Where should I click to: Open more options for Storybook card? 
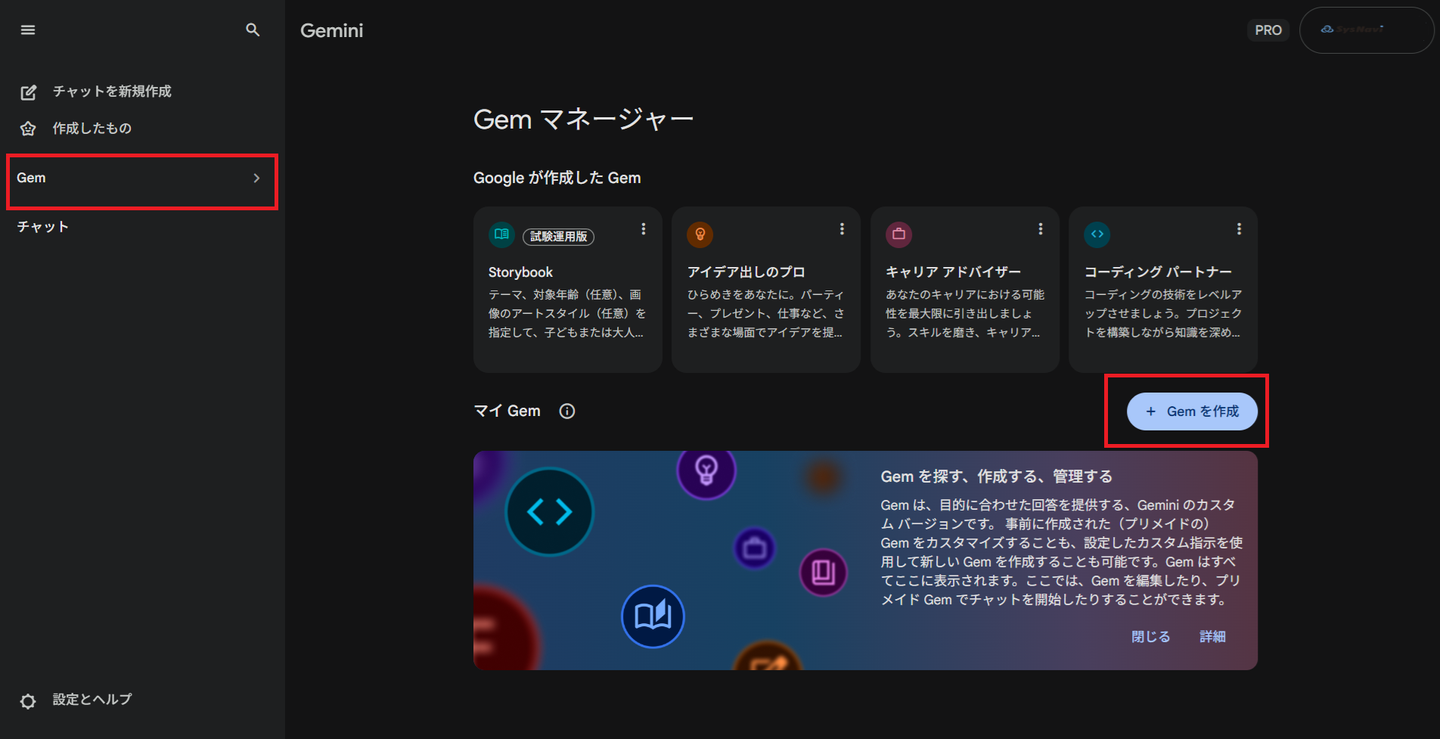643,229
